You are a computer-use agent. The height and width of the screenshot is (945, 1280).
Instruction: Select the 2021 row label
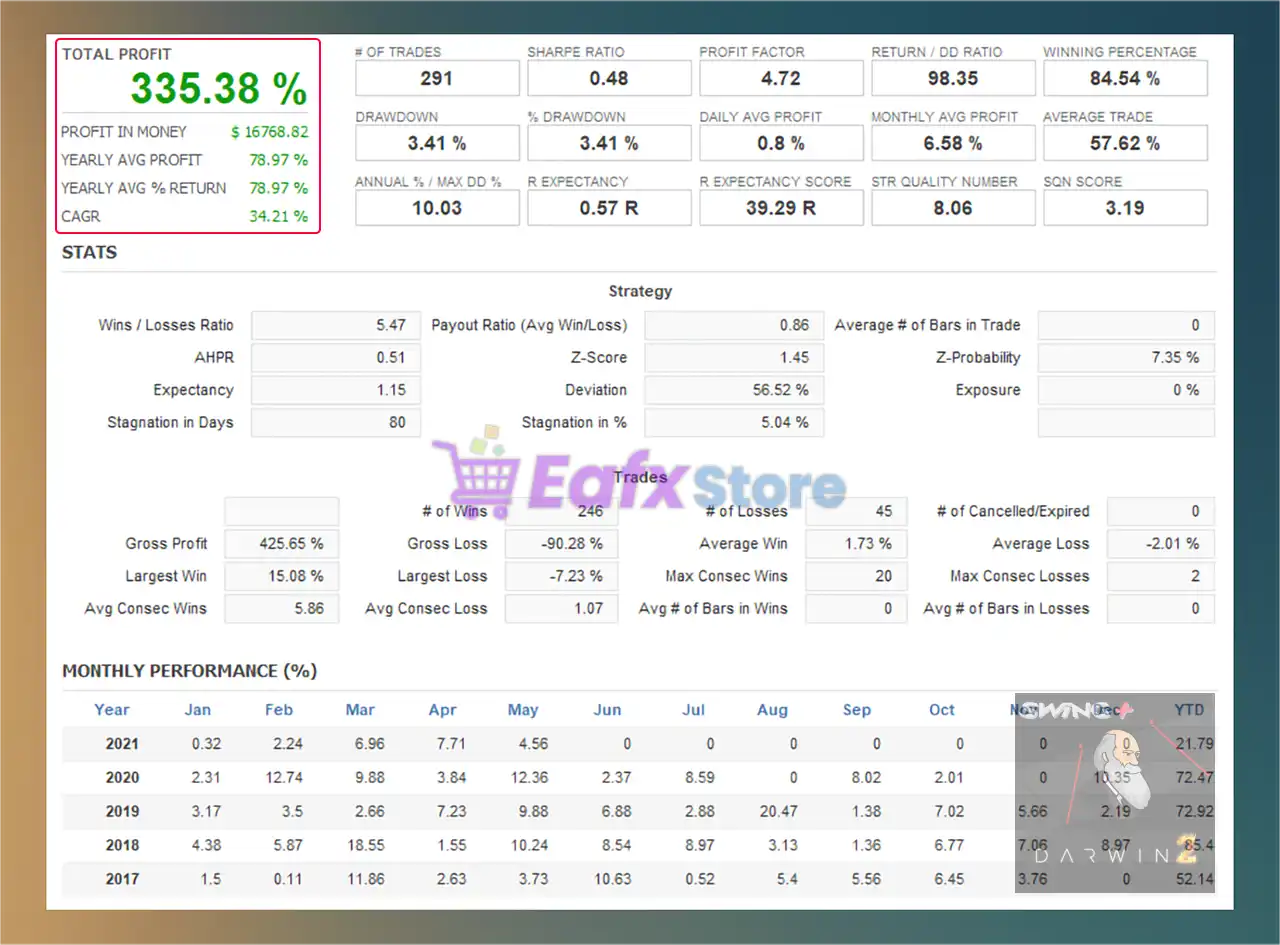122,744
